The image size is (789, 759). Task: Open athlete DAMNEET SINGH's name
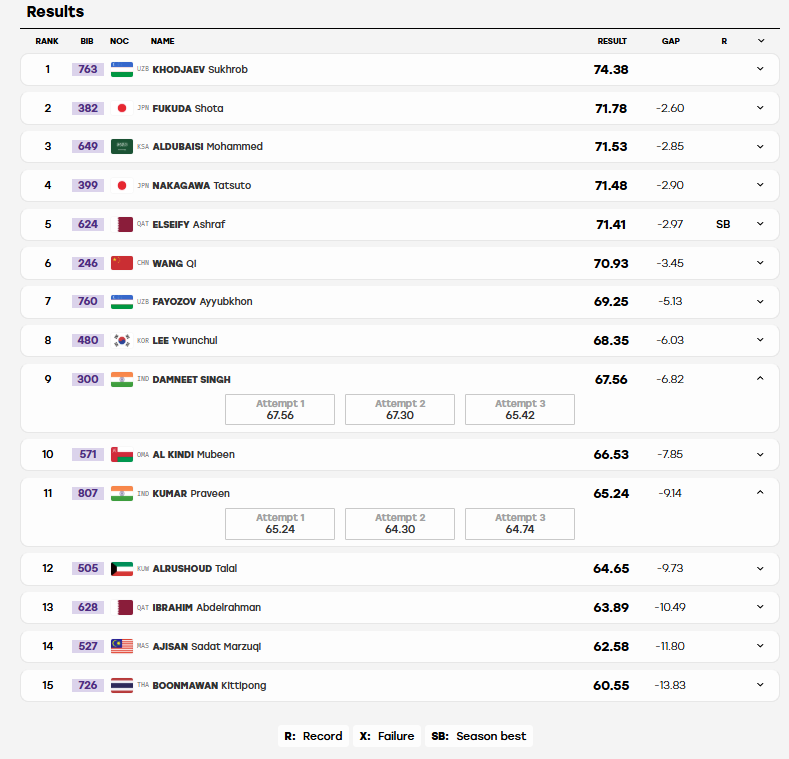(191, 380)
